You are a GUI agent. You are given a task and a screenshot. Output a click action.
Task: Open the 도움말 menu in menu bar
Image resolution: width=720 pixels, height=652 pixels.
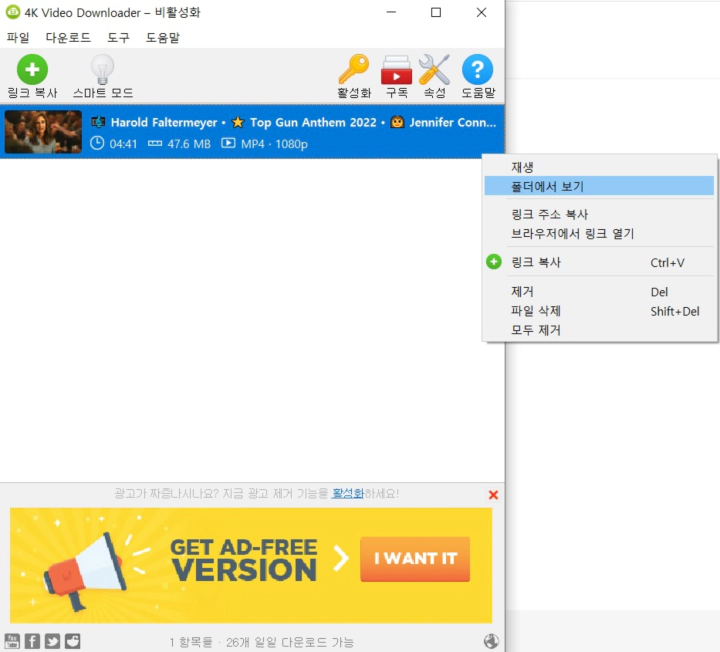(x=163, y=38)
